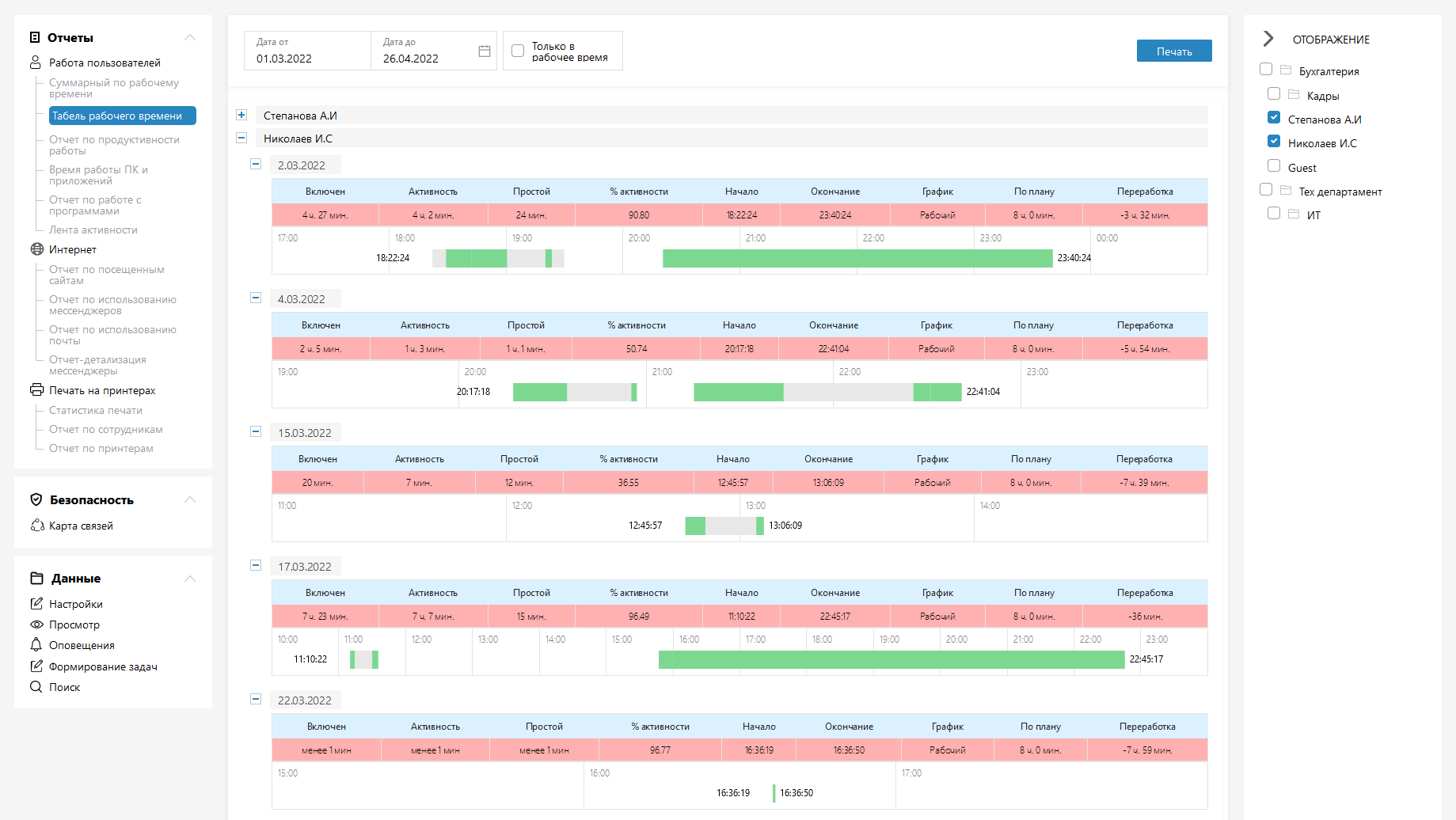
Task: Check the Guest user checkbox
Action: coord(1274,165)
